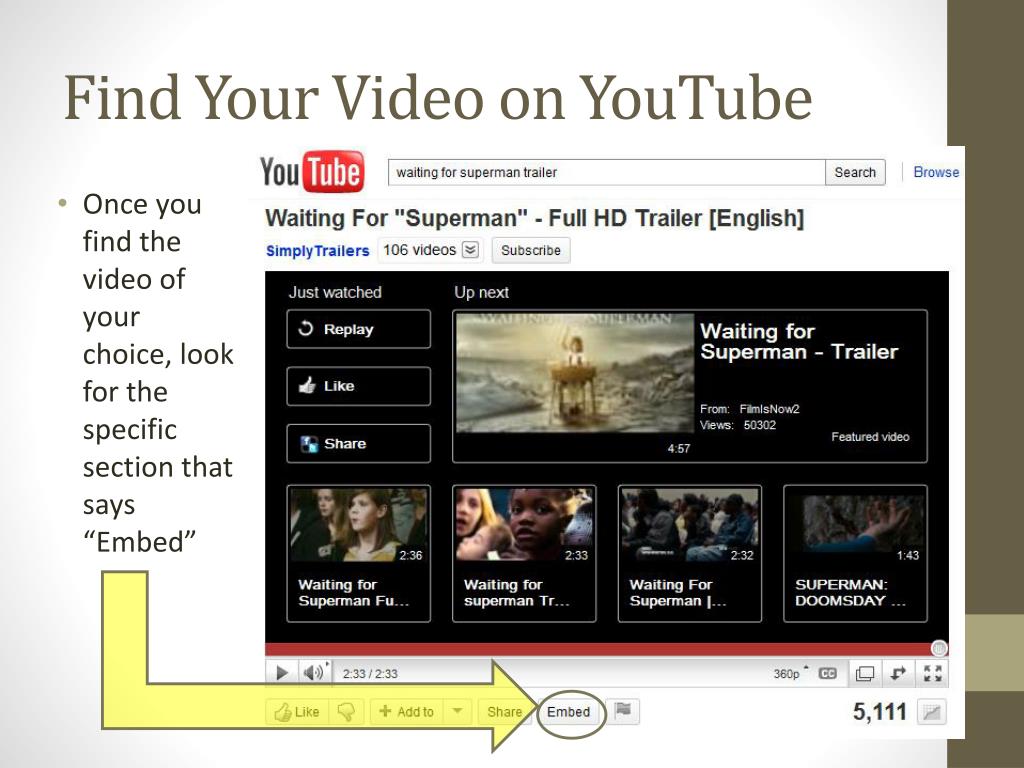The width and height of the screenshot is (1024, 768).
Task: Click the Search button
Action: pyautogui.click(x=855, y=172)
